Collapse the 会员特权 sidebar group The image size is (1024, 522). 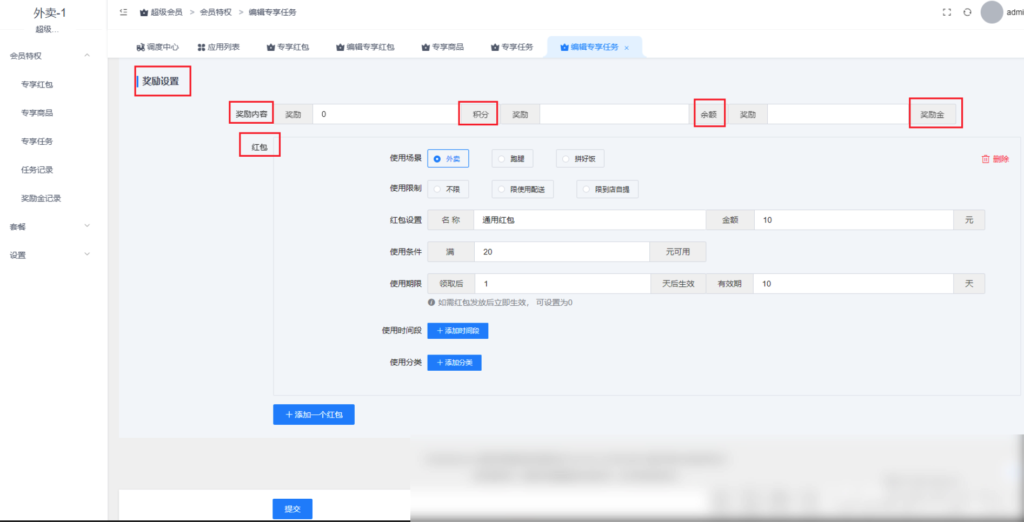tap(50, 56)
